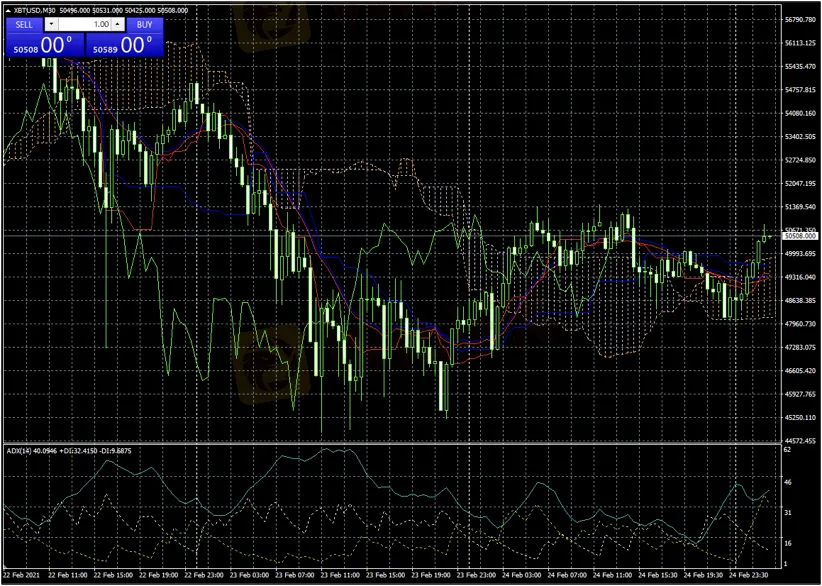Click the 44572.455 price axis label
This screenshot has width=822, height=586.
(x=800, y=441)
